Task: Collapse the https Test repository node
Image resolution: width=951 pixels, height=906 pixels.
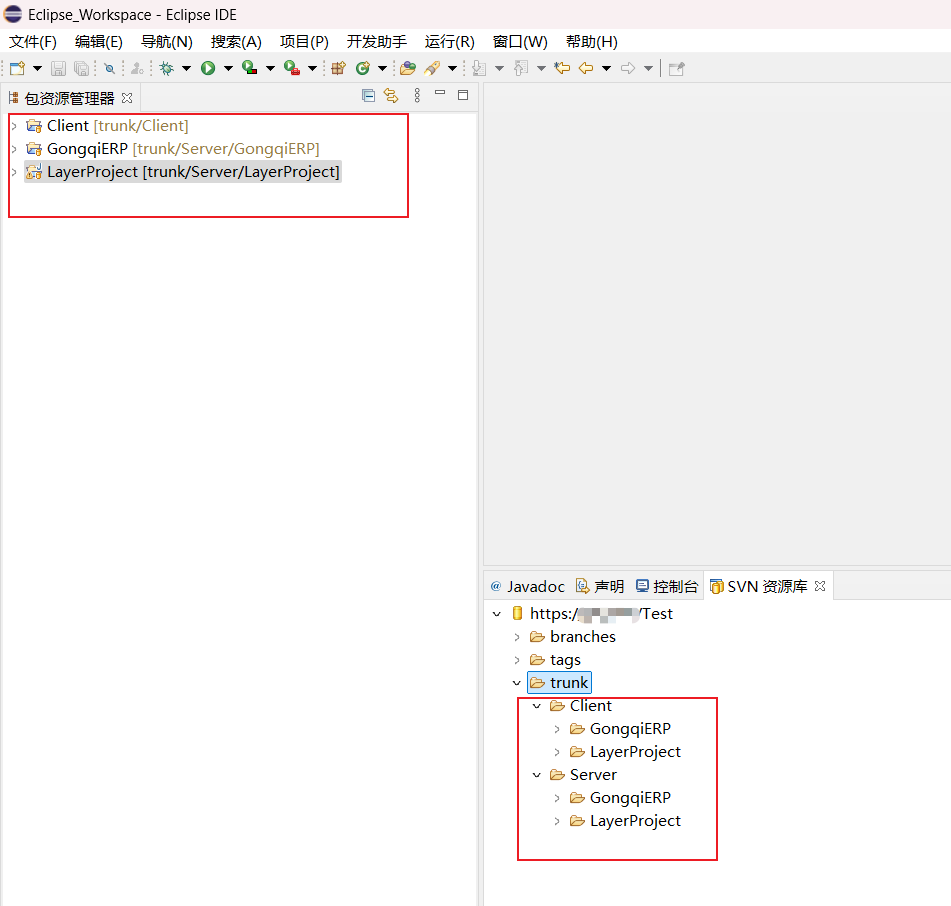Action: pos(497,614)
